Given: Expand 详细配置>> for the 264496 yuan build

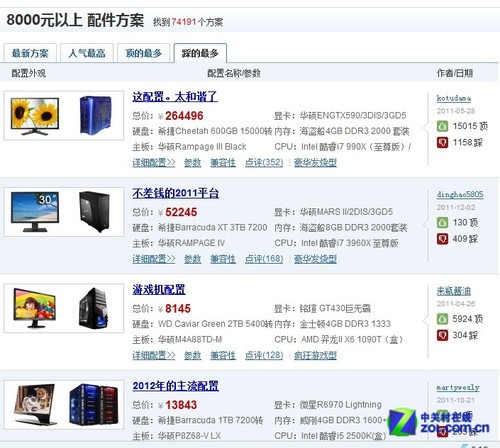Looking at the screenshot, I should click(x=154, y=163).
